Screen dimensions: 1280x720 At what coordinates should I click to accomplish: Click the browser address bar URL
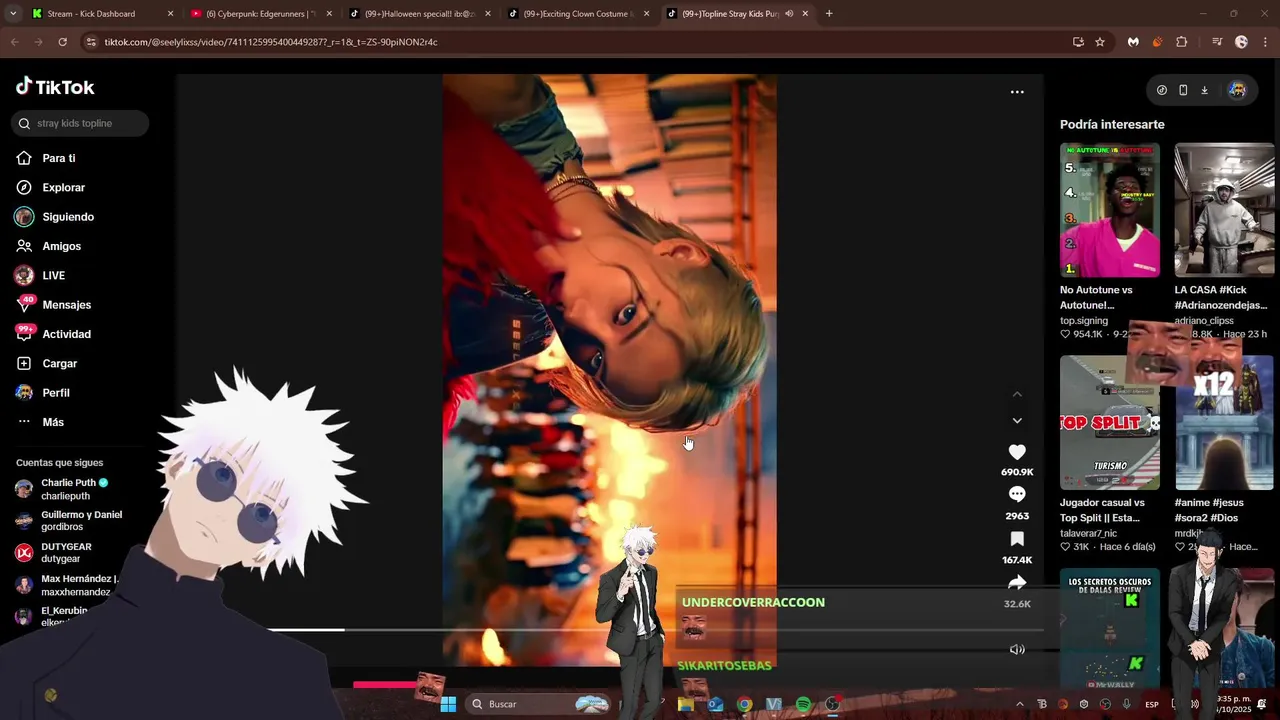(x=270, y=42)
